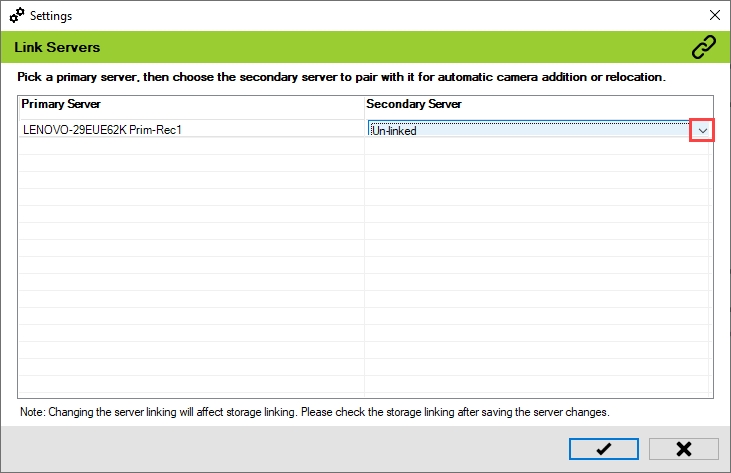Click the Link Servers heading text
This screenshot has height=473, width=731.
(56, 47)
